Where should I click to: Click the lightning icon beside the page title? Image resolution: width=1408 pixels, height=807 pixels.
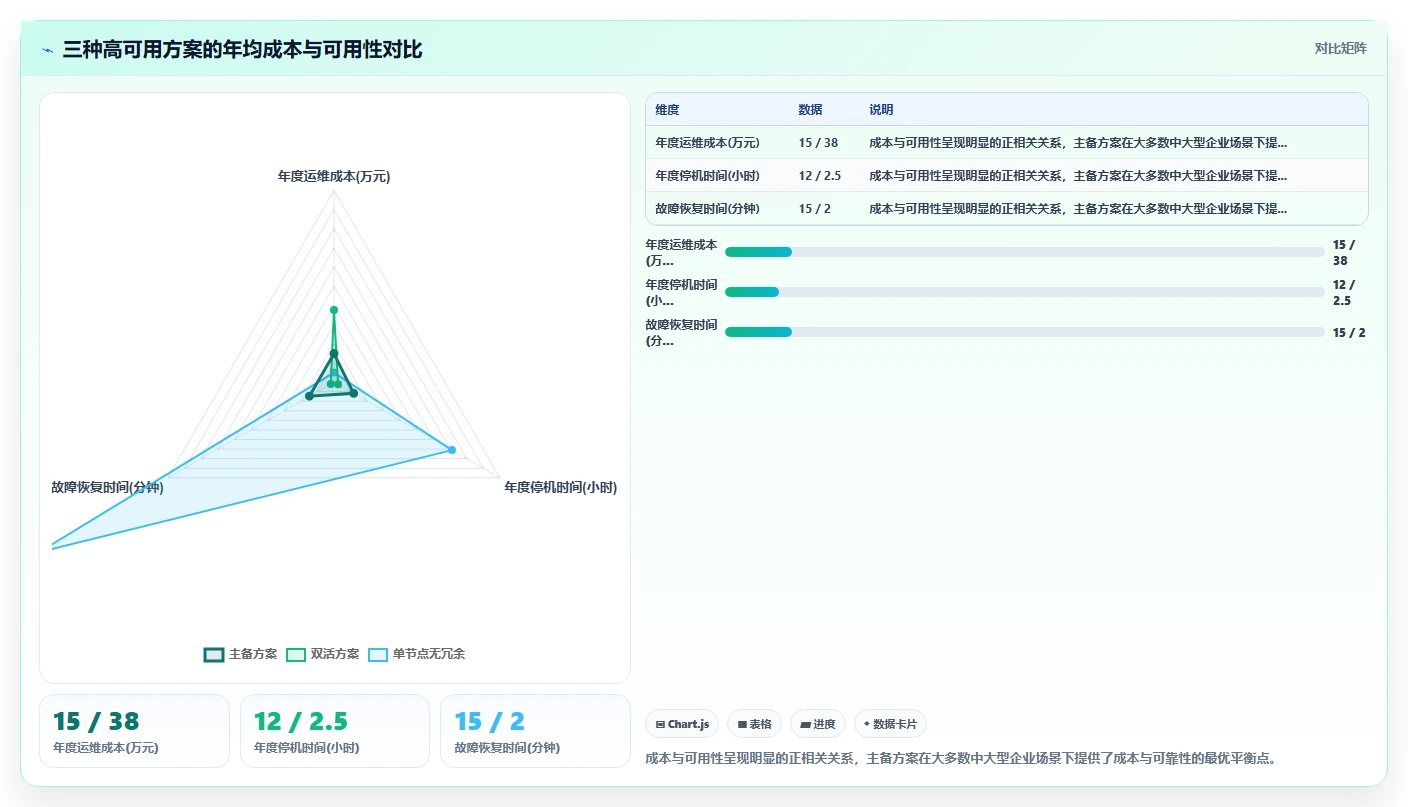48,50
